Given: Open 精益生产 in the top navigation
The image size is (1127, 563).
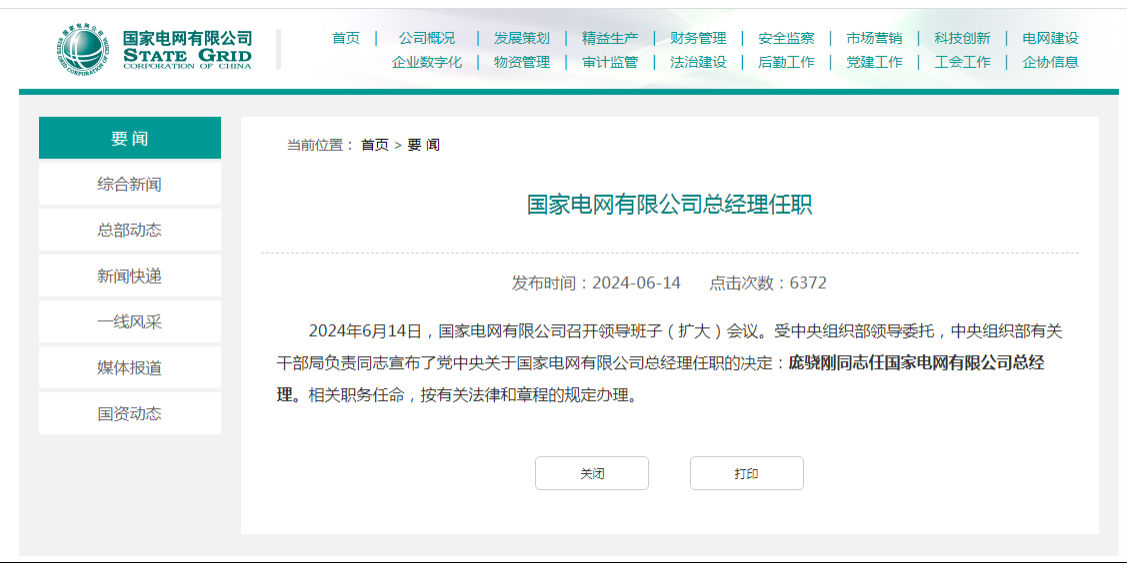Looking at the screenshot, I should click(610, 38).
